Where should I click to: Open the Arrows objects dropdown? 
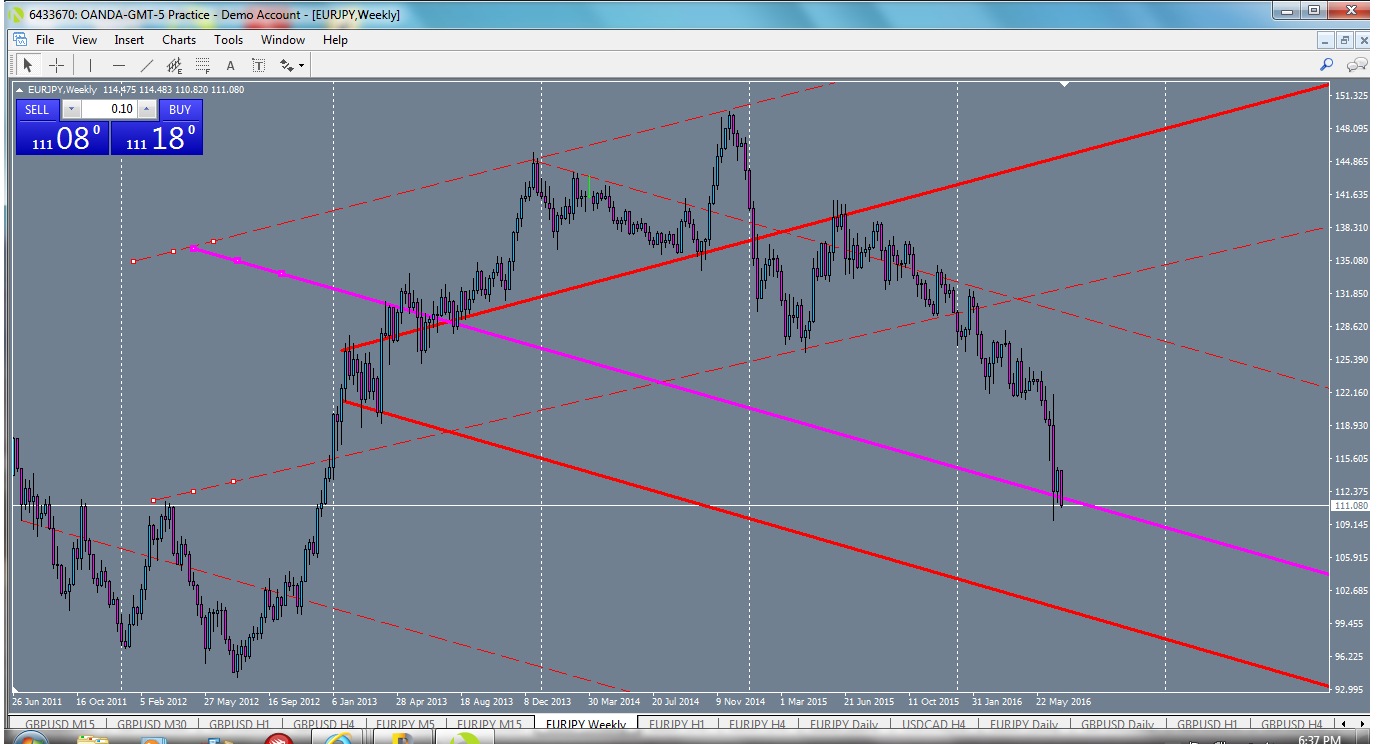coord(291,64)
